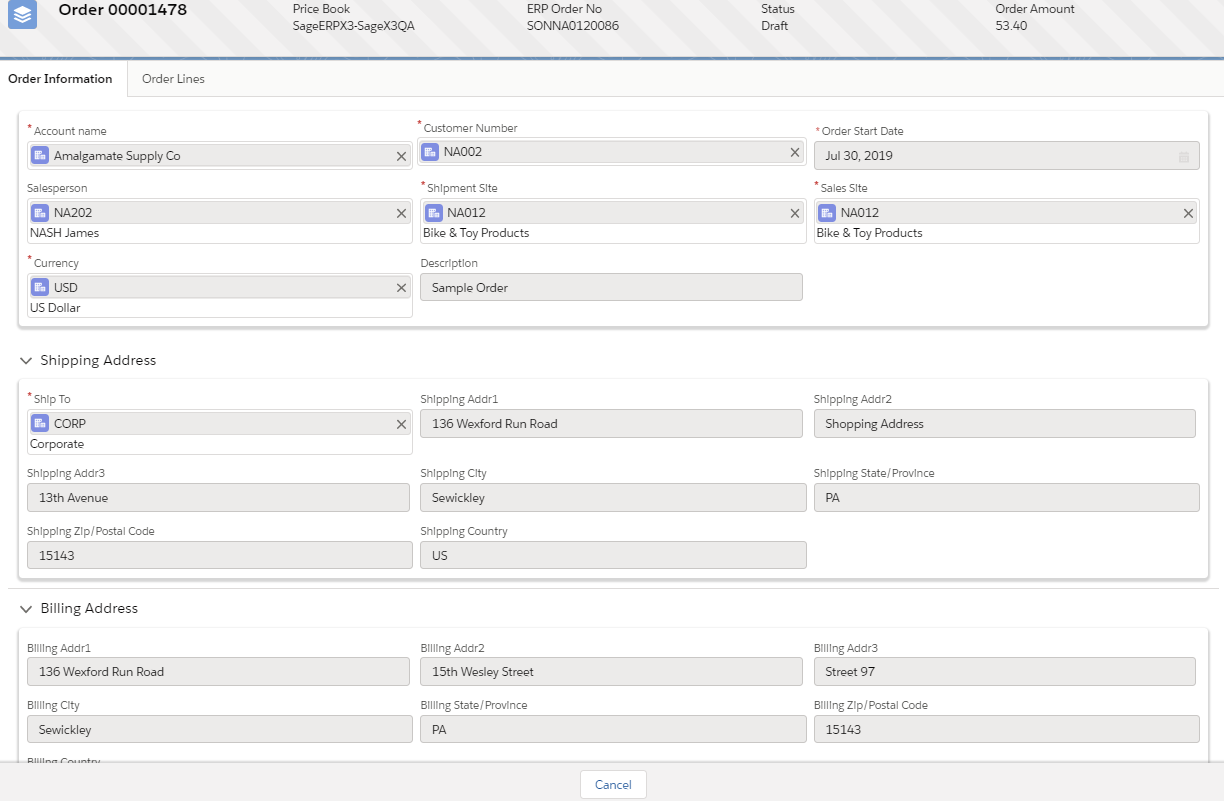
Task: Switch to the Order Lines tab
Action: (173, 79)
